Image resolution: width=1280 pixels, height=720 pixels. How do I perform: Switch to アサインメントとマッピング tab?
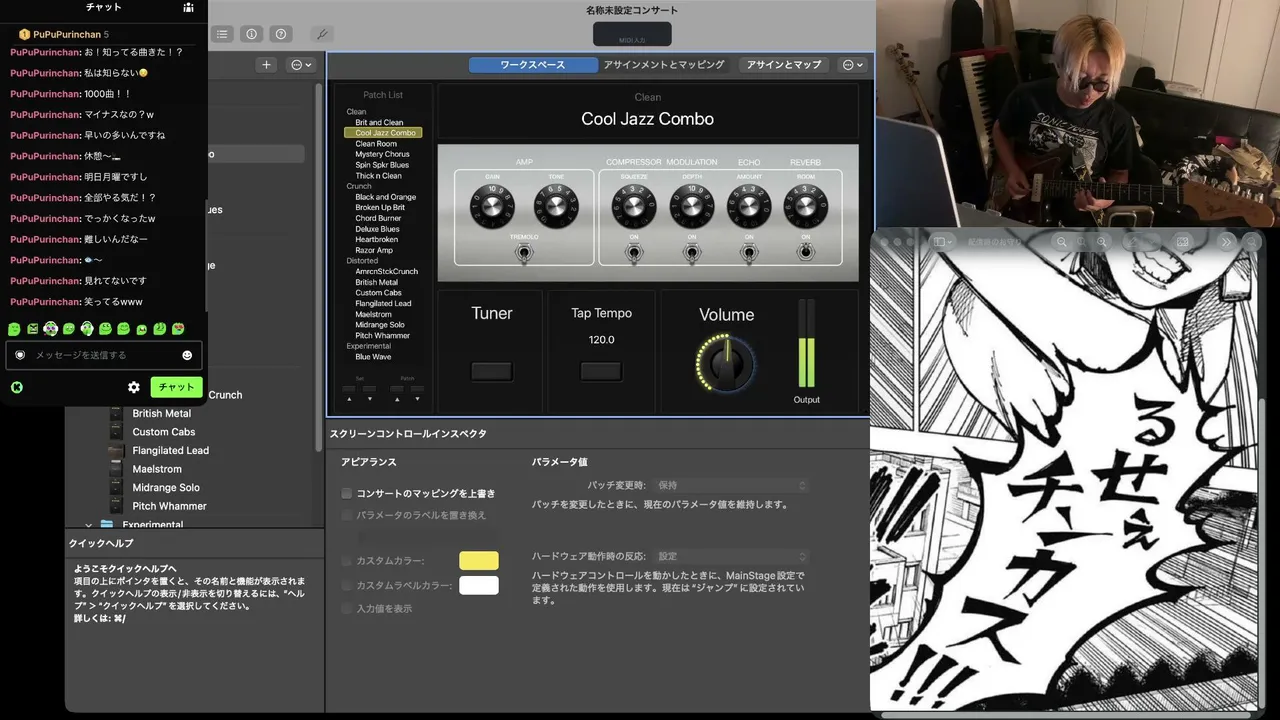tap(664, 64)
